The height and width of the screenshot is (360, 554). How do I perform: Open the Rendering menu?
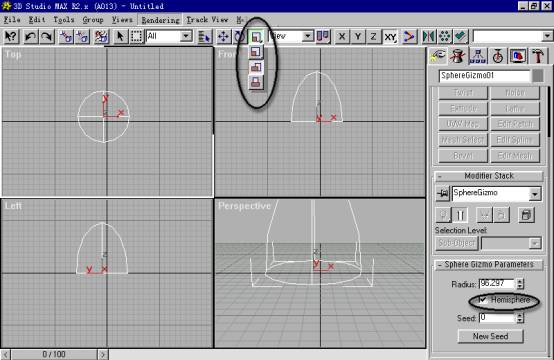click(x=160, y=20)
